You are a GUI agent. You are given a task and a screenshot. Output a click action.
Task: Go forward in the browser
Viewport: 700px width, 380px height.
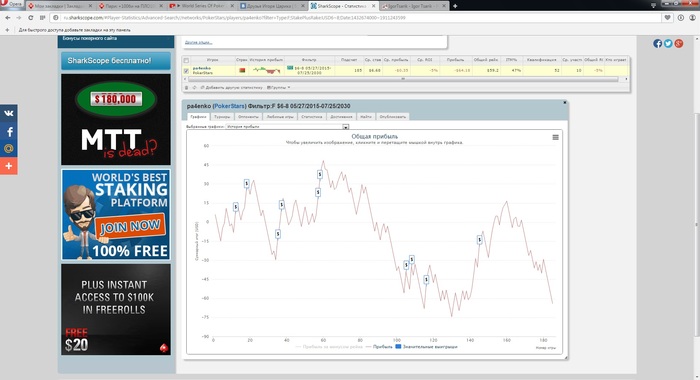coord(19,18)
